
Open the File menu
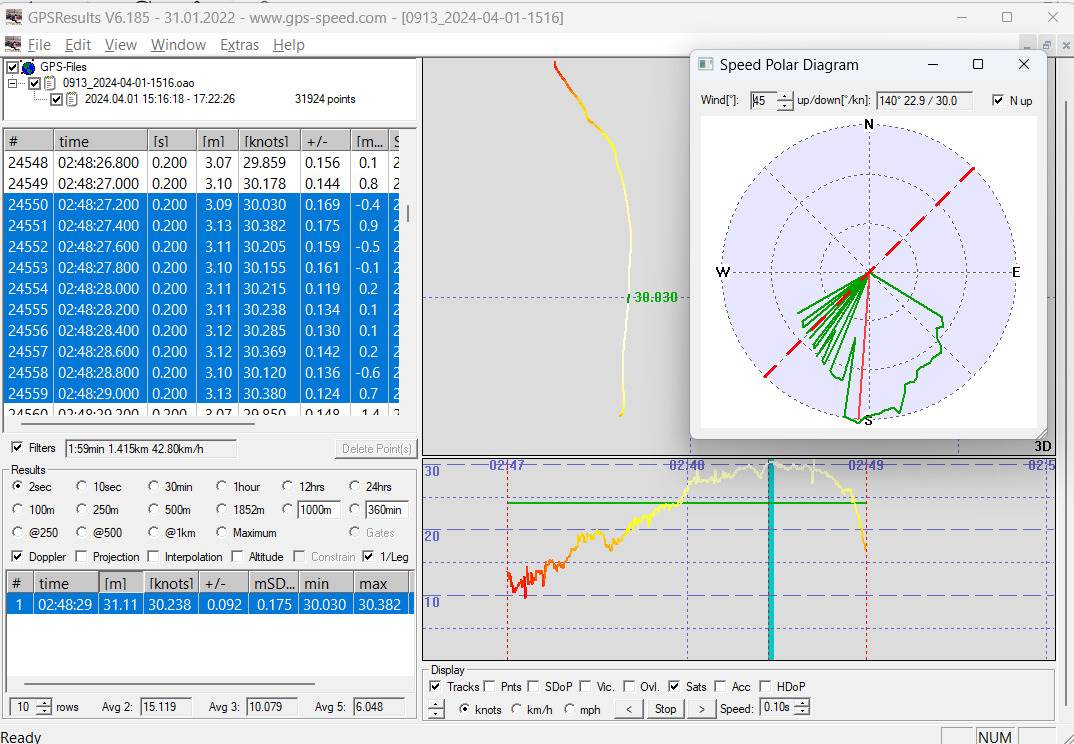(39, 45)
